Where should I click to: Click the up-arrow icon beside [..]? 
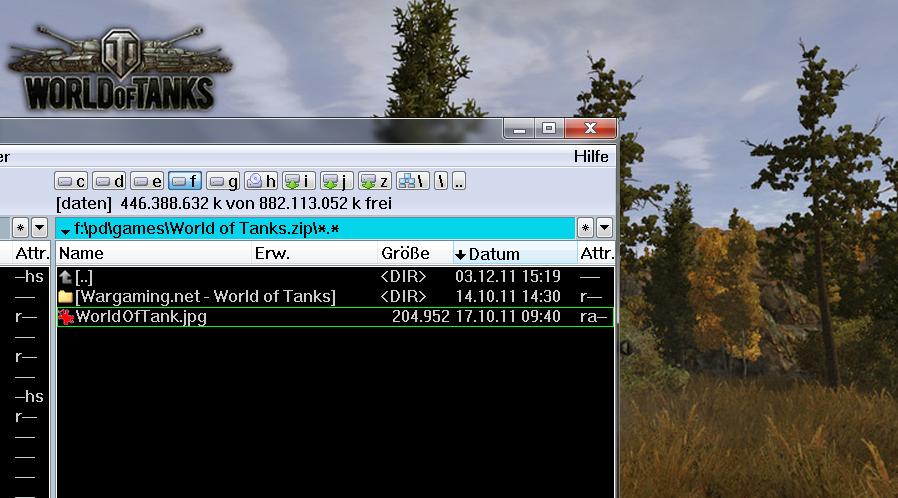point(65,277)
